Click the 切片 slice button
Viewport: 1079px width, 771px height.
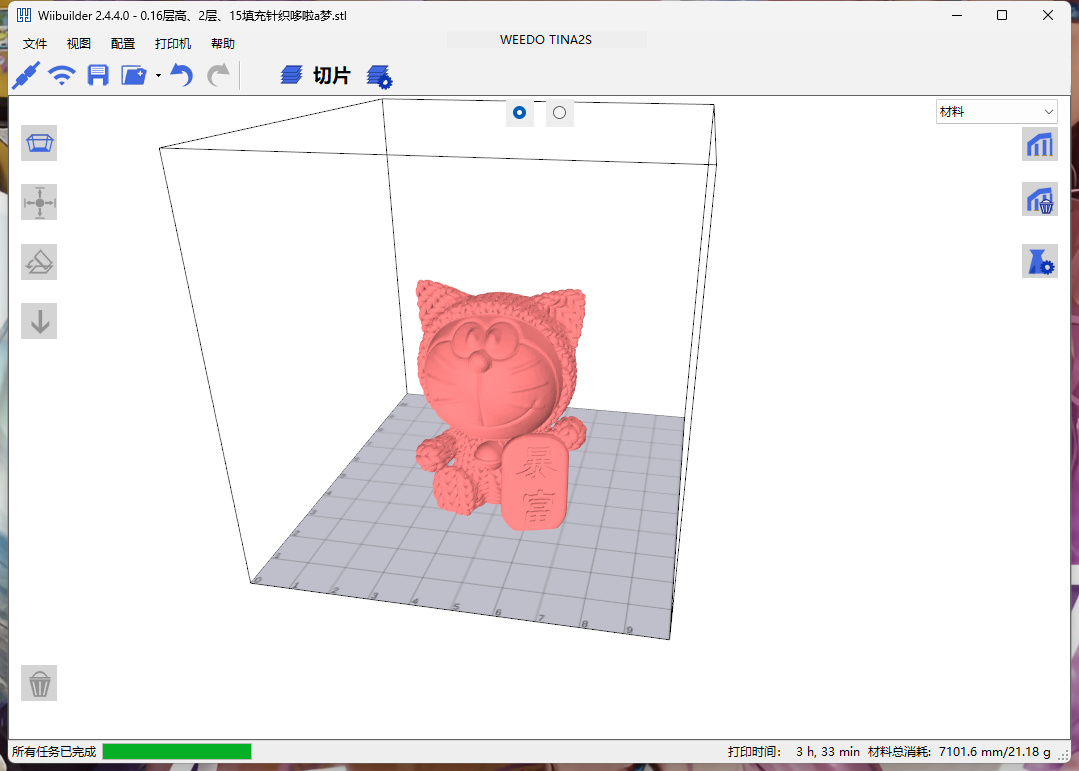[x=316, y=75]
